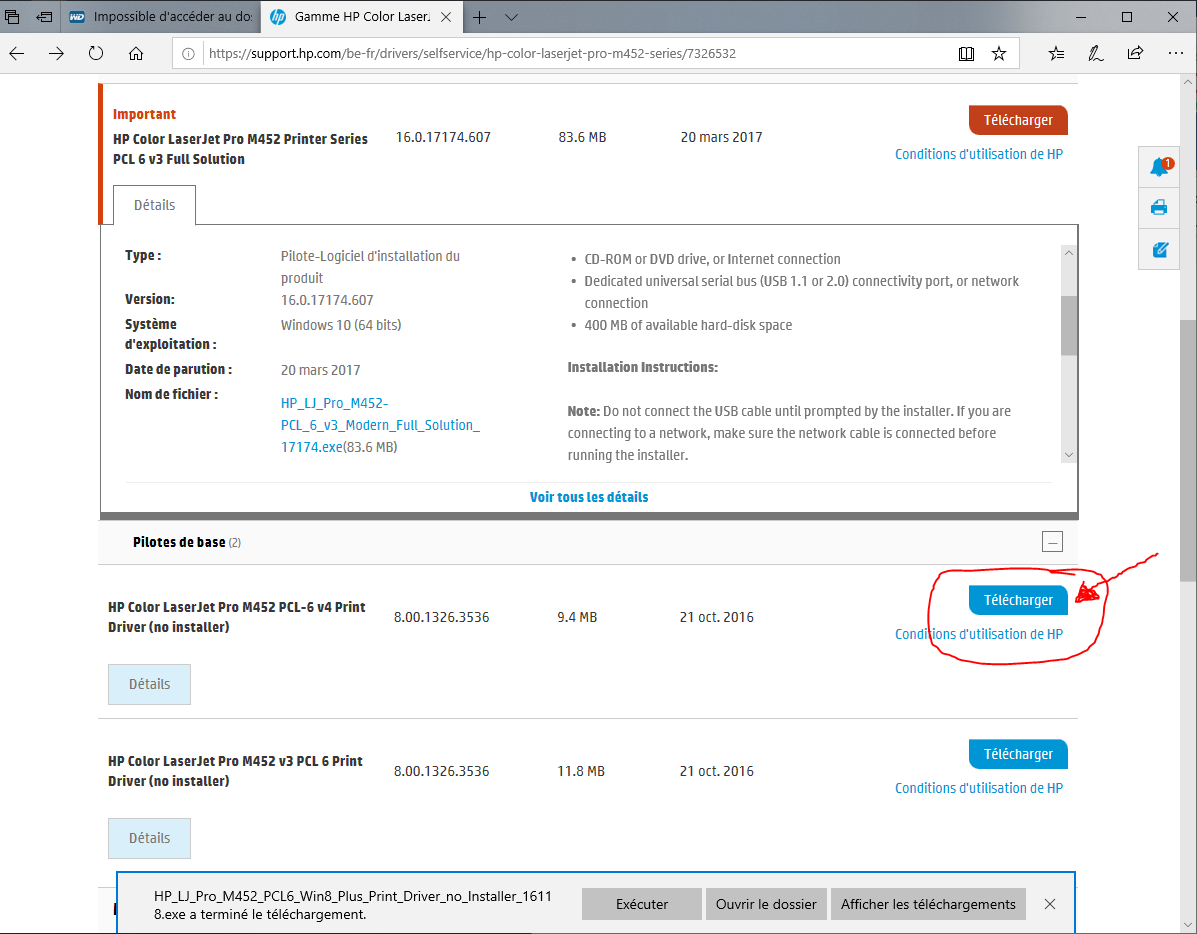Screen dimensions: 1197x934
Task: Open Conditions d'utilisation link for Full Solution
Action: click(x=979, y=154)
